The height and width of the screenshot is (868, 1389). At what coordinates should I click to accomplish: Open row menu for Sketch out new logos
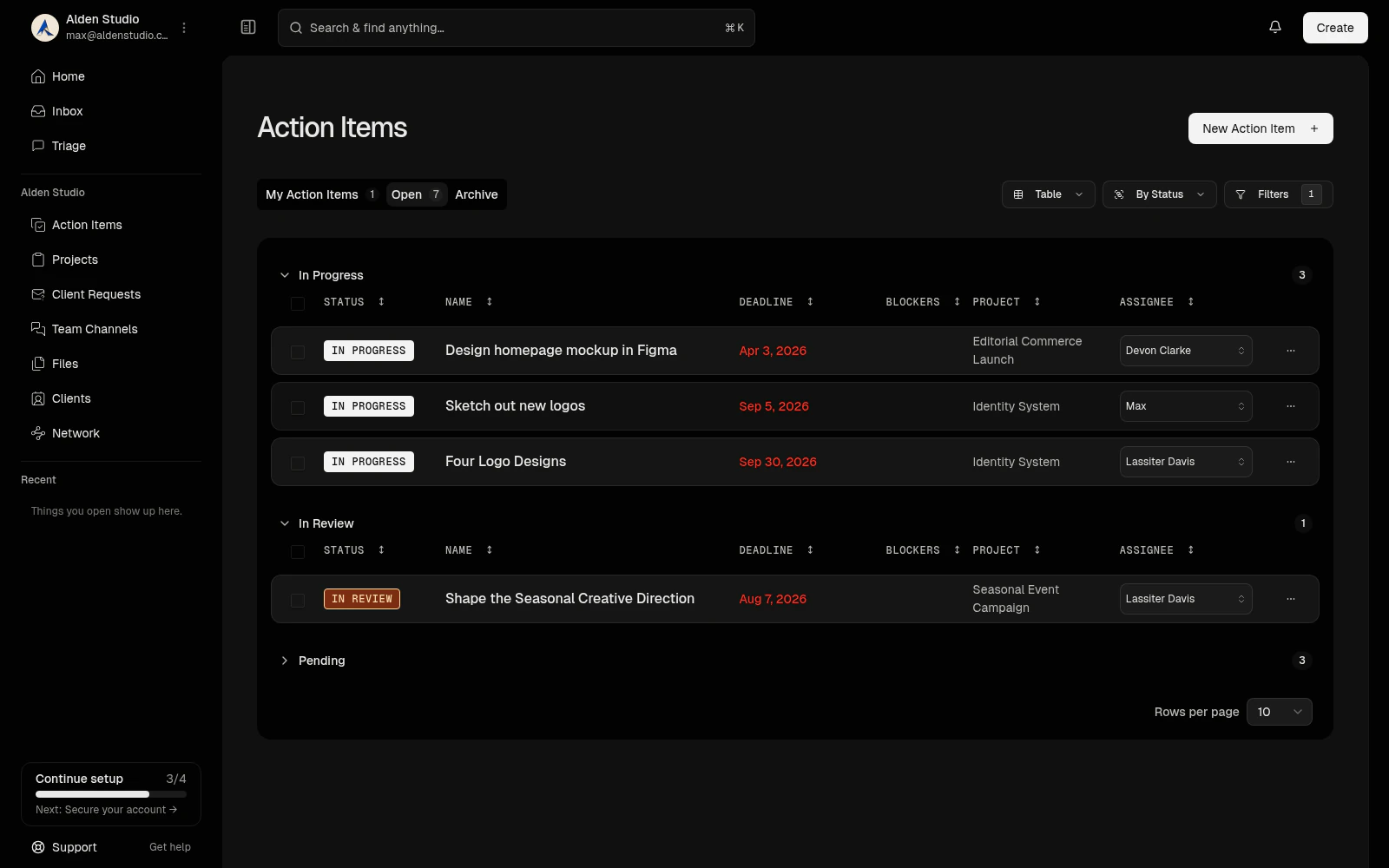(x=1291, y=406)
